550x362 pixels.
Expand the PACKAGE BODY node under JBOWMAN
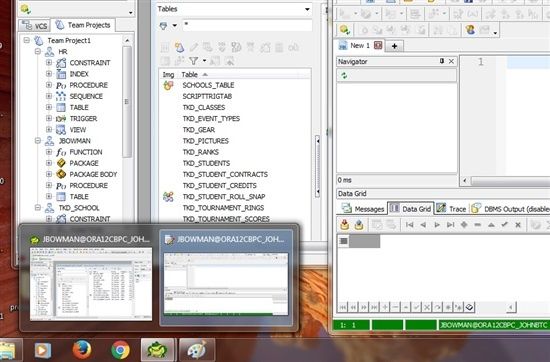point(49,174)
